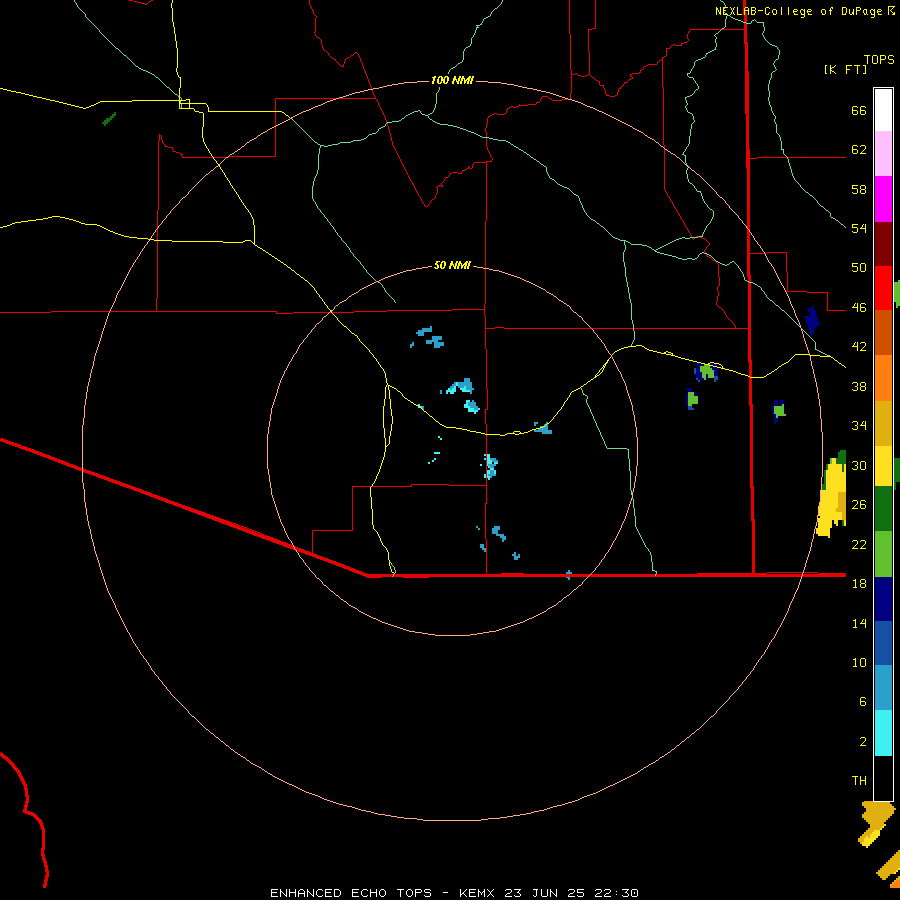Click the "2" legend tick value
Image resolution: width=900 pixels, height=900 pixels.
tap(863, 742)
